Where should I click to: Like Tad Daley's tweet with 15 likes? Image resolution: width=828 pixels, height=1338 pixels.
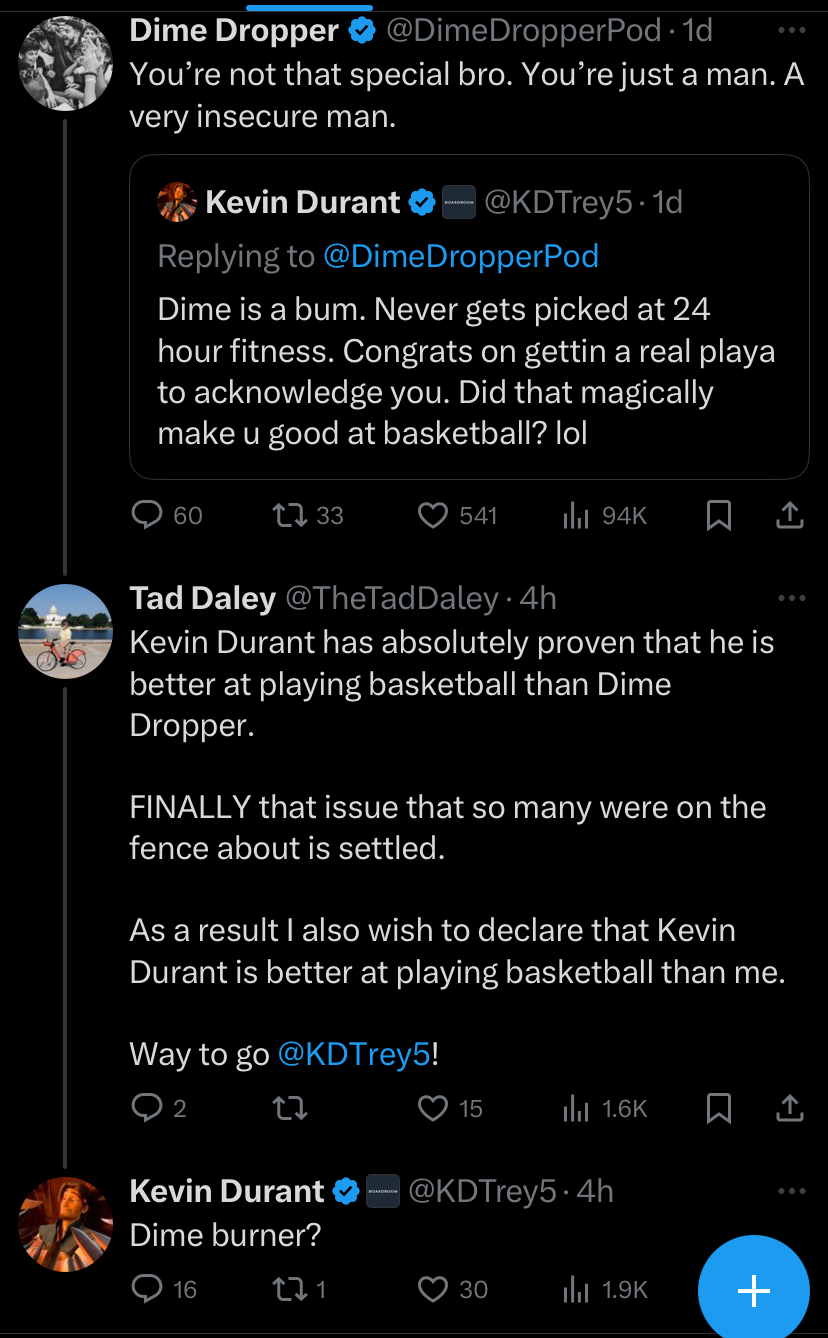pyautogui.click(x=433, y=1108)
